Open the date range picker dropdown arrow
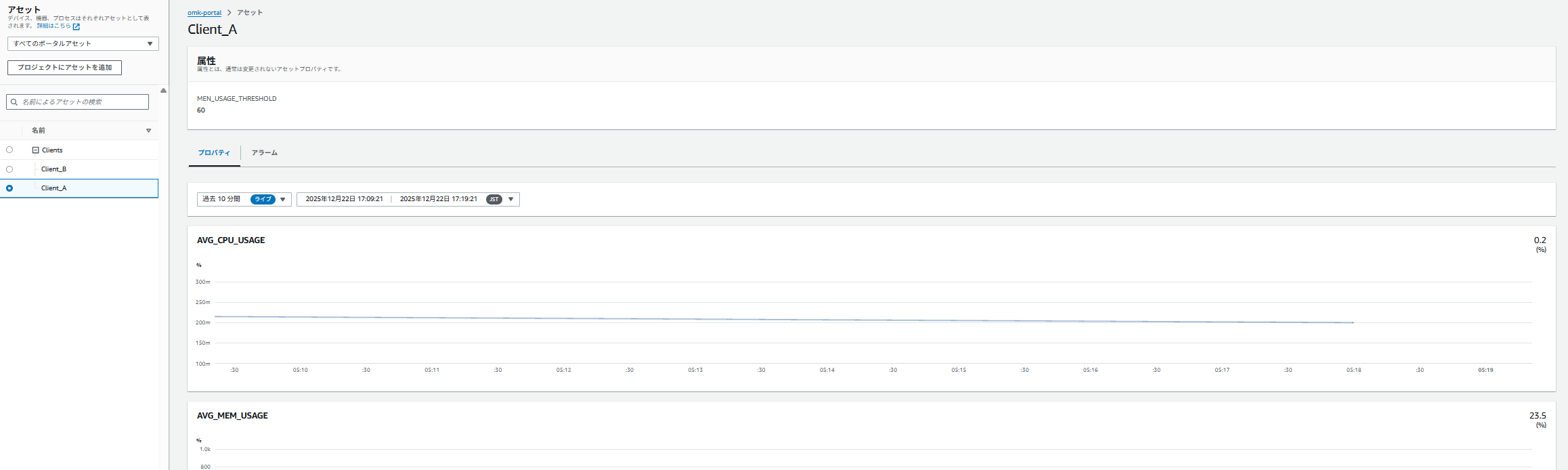This screenshot has height=470, width=1568. point(511,199)
